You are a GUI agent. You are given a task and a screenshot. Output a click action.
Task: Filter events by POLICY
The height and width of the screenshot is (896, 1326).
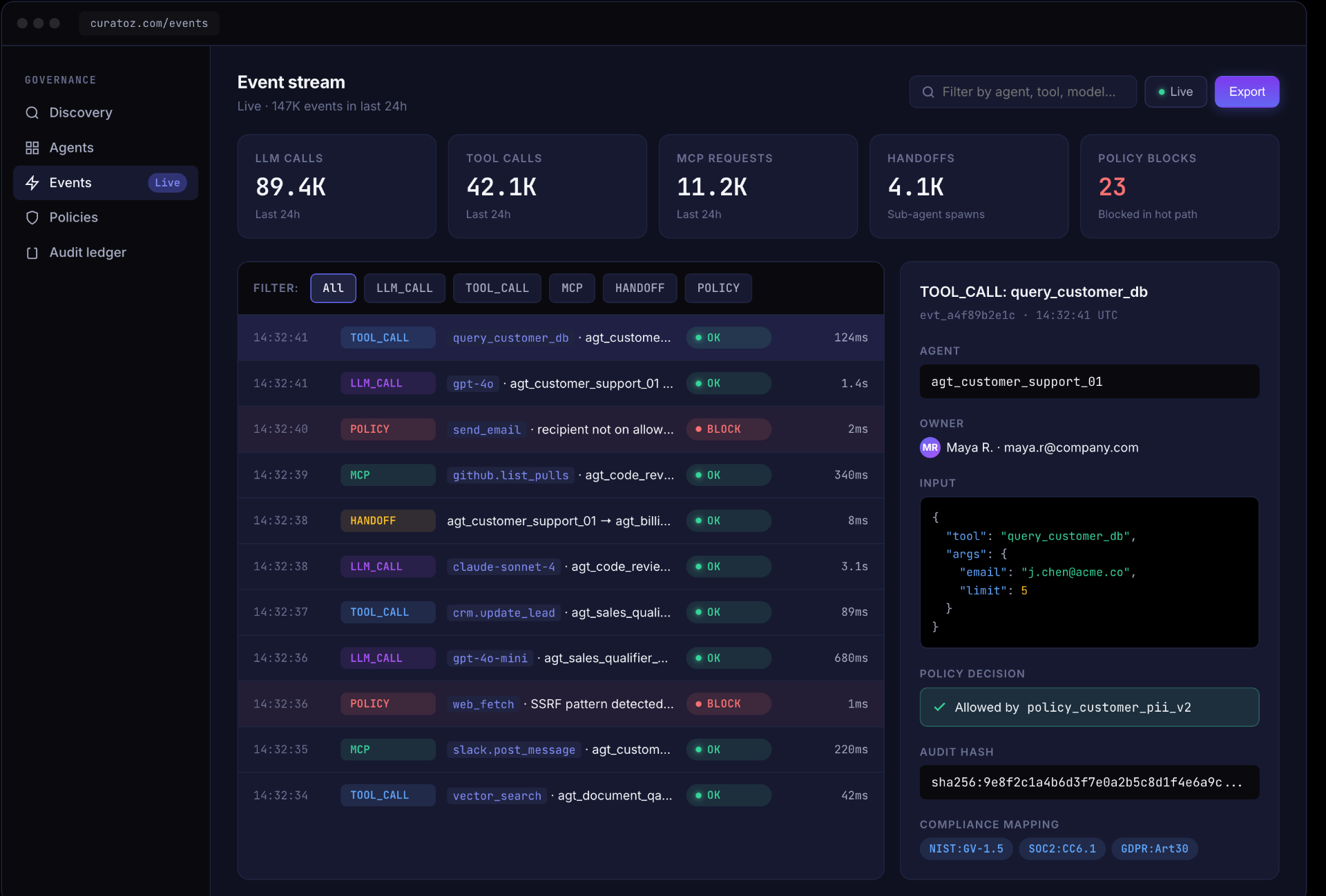718,288
